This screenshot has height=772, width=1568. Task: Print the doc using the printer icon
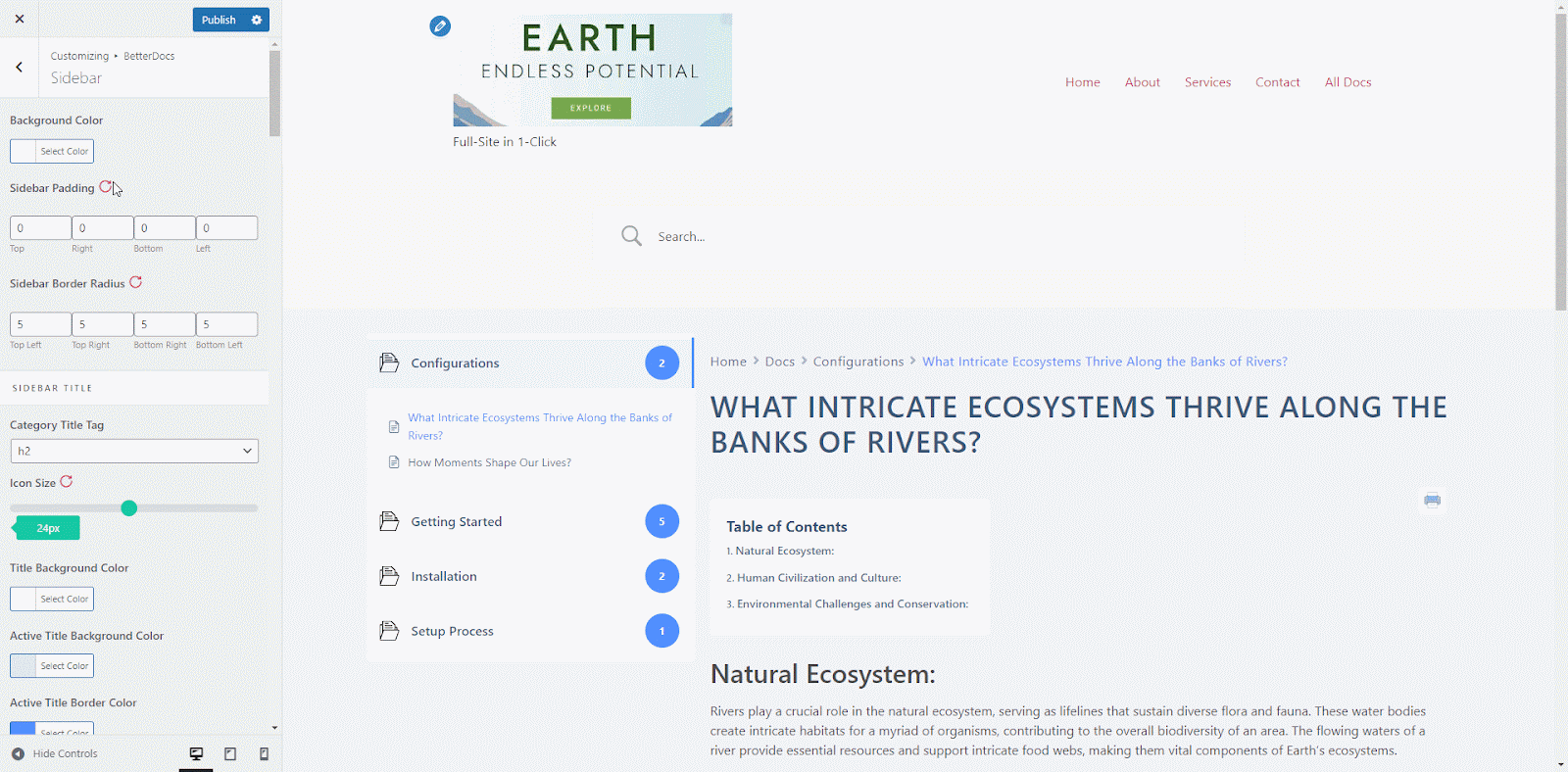tap(1432, 501)
